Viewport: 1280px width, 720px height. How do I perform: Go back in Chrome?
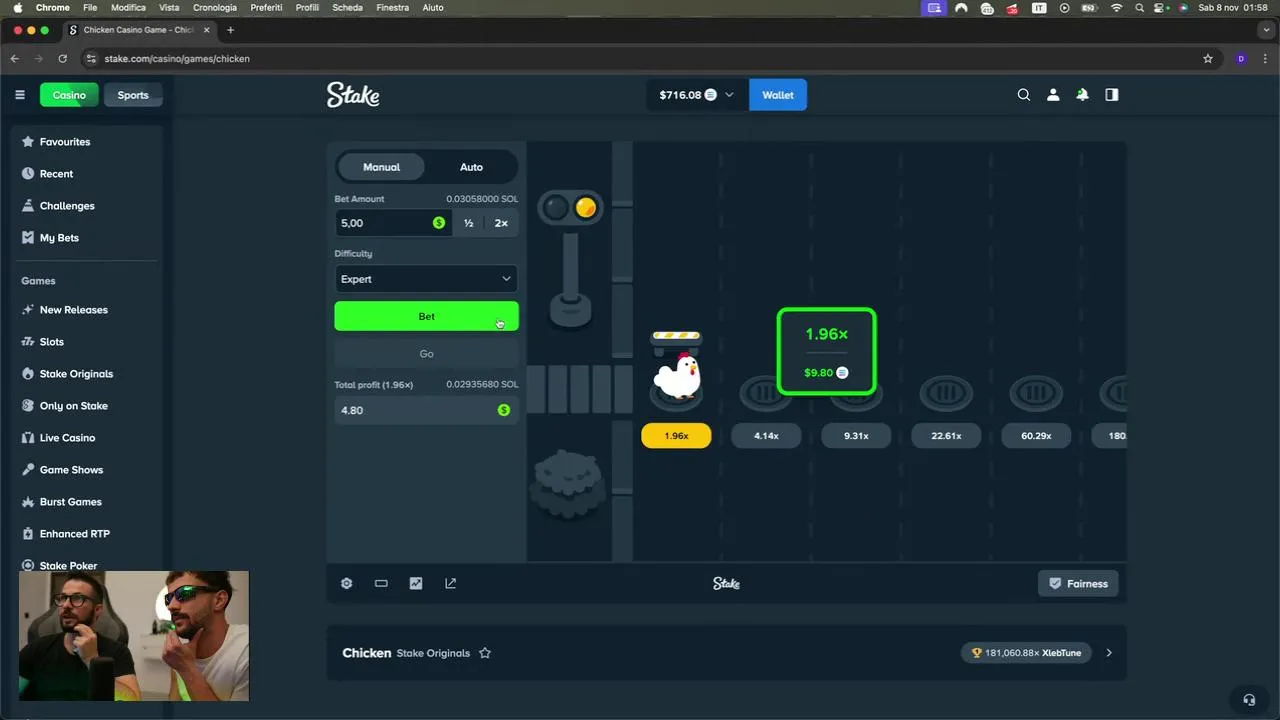point(15,58)
